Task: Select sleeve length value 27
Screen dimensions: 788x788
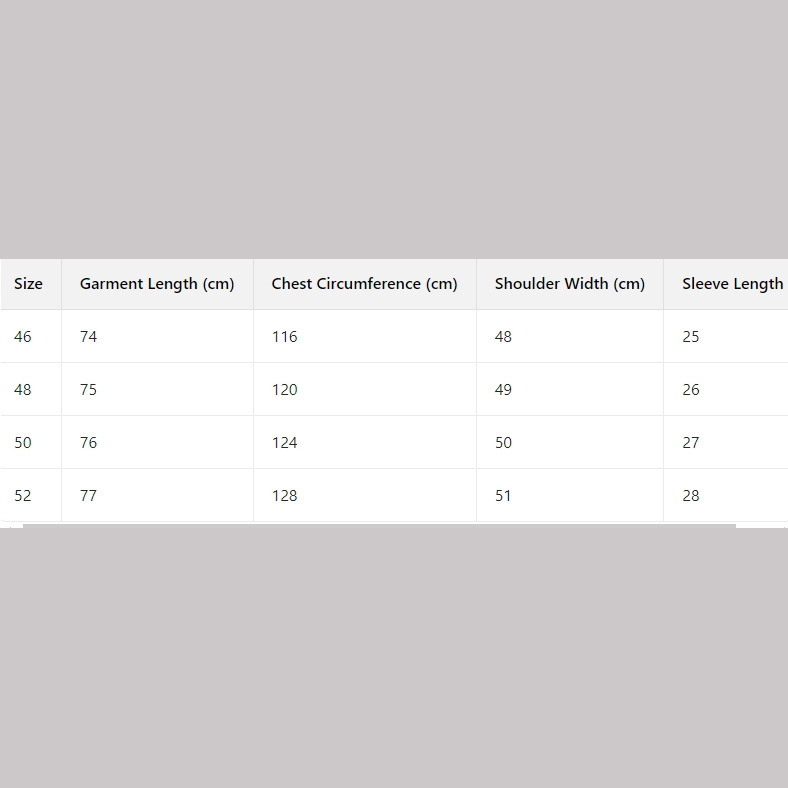Action: [691, 443]
